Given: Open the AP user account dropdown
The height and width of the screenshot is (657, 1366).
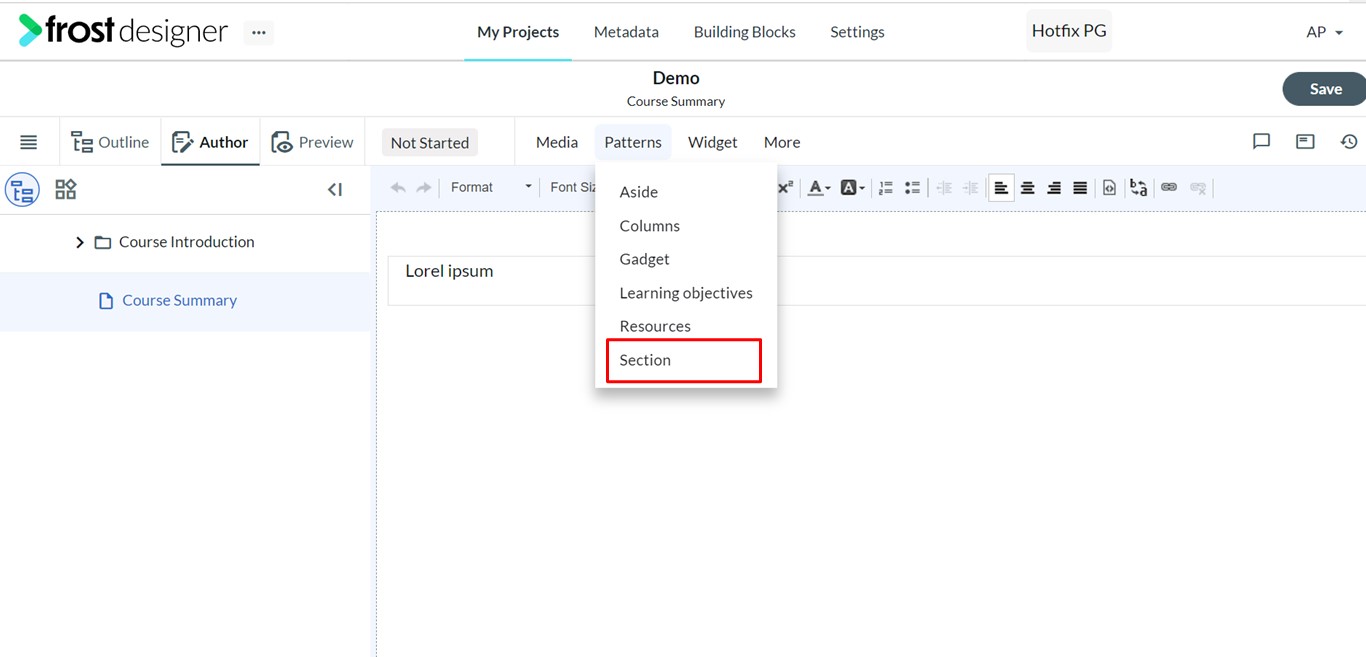Looking at the screenshot, I should coord(1324,32).
